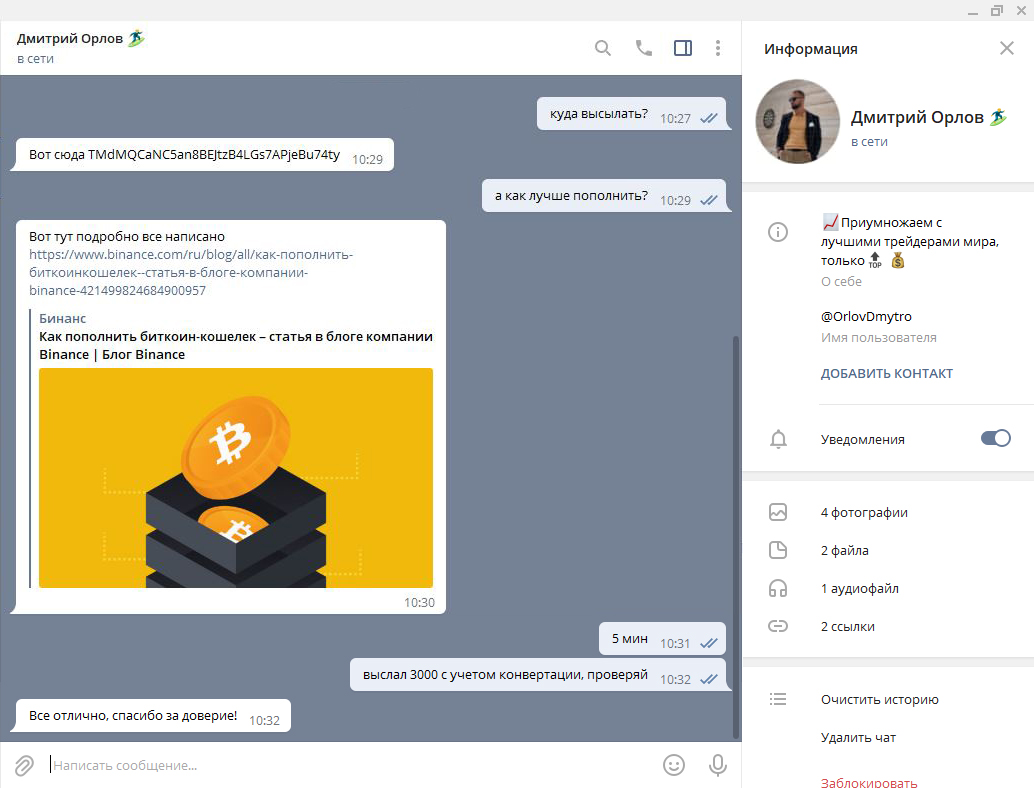Screen dimensions: 1034x788
Task: Click the bio text Приумножаем с лучшими трейдерами
Action: (x=910, y=241)
